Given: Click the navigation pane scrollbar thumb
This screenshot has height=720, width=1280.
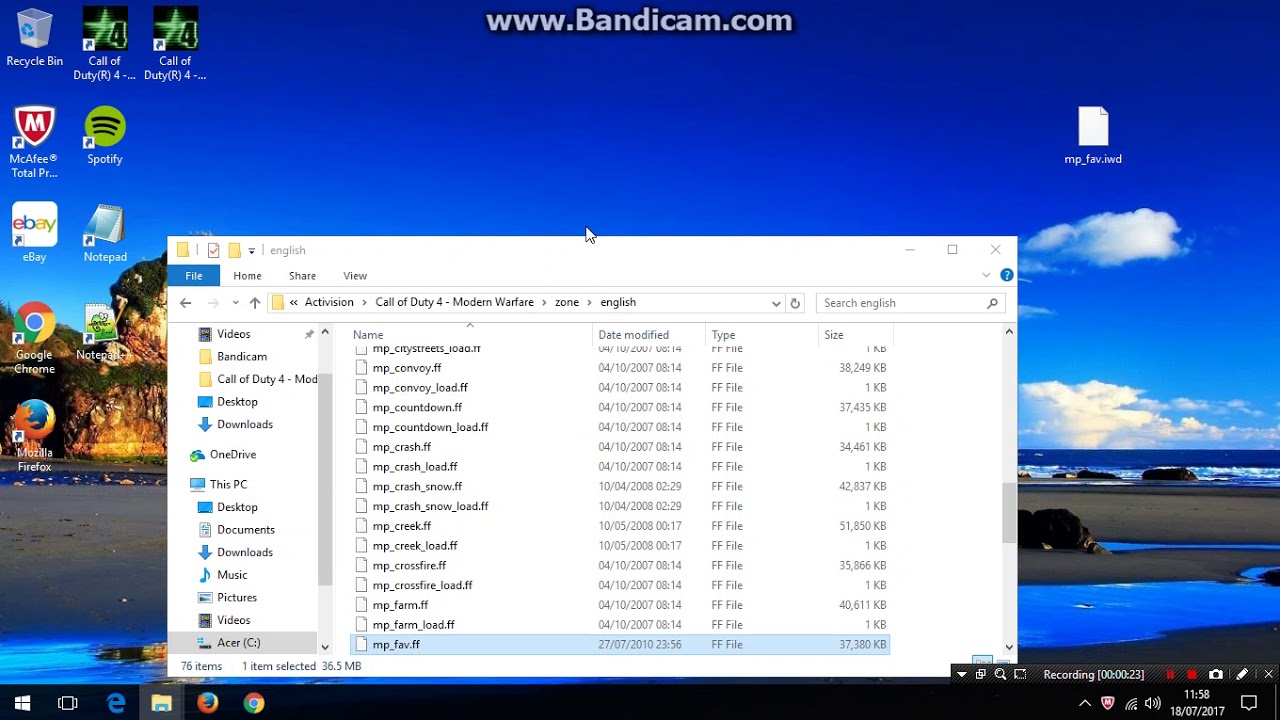Looking at the screenshot, I should 325,480.
